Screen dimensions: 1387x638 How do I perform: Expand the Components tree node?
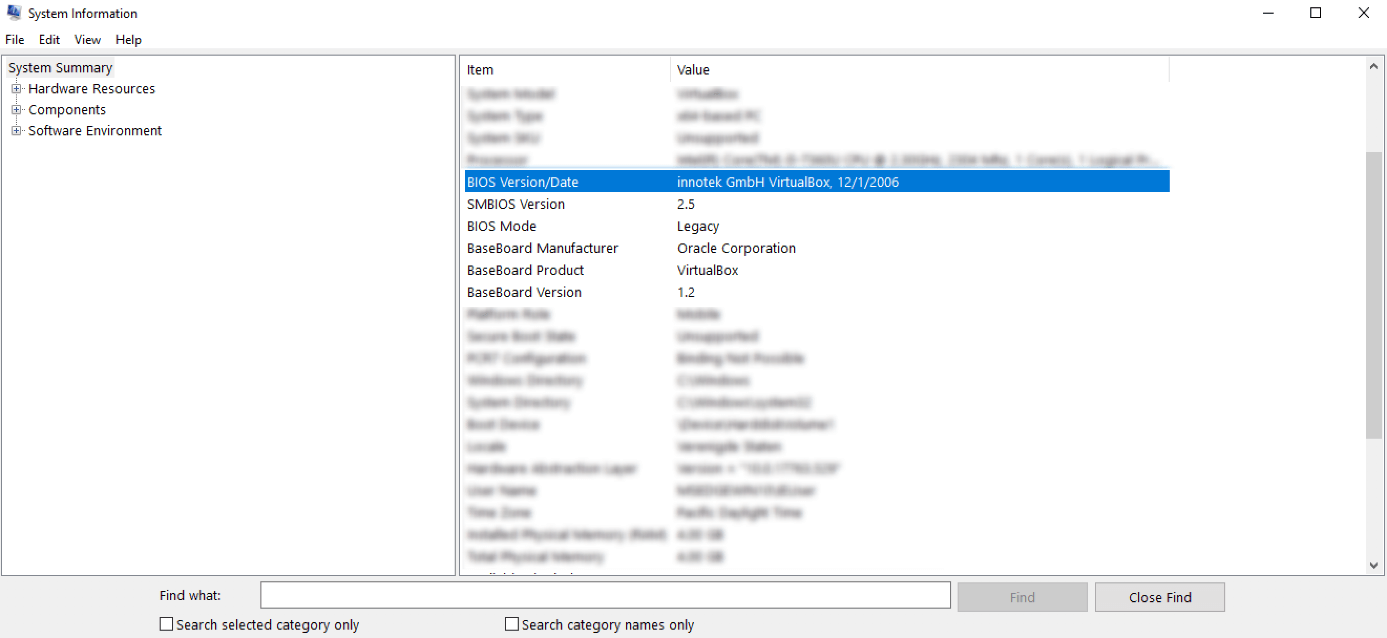pyautogui.click(x=16, y=110)
